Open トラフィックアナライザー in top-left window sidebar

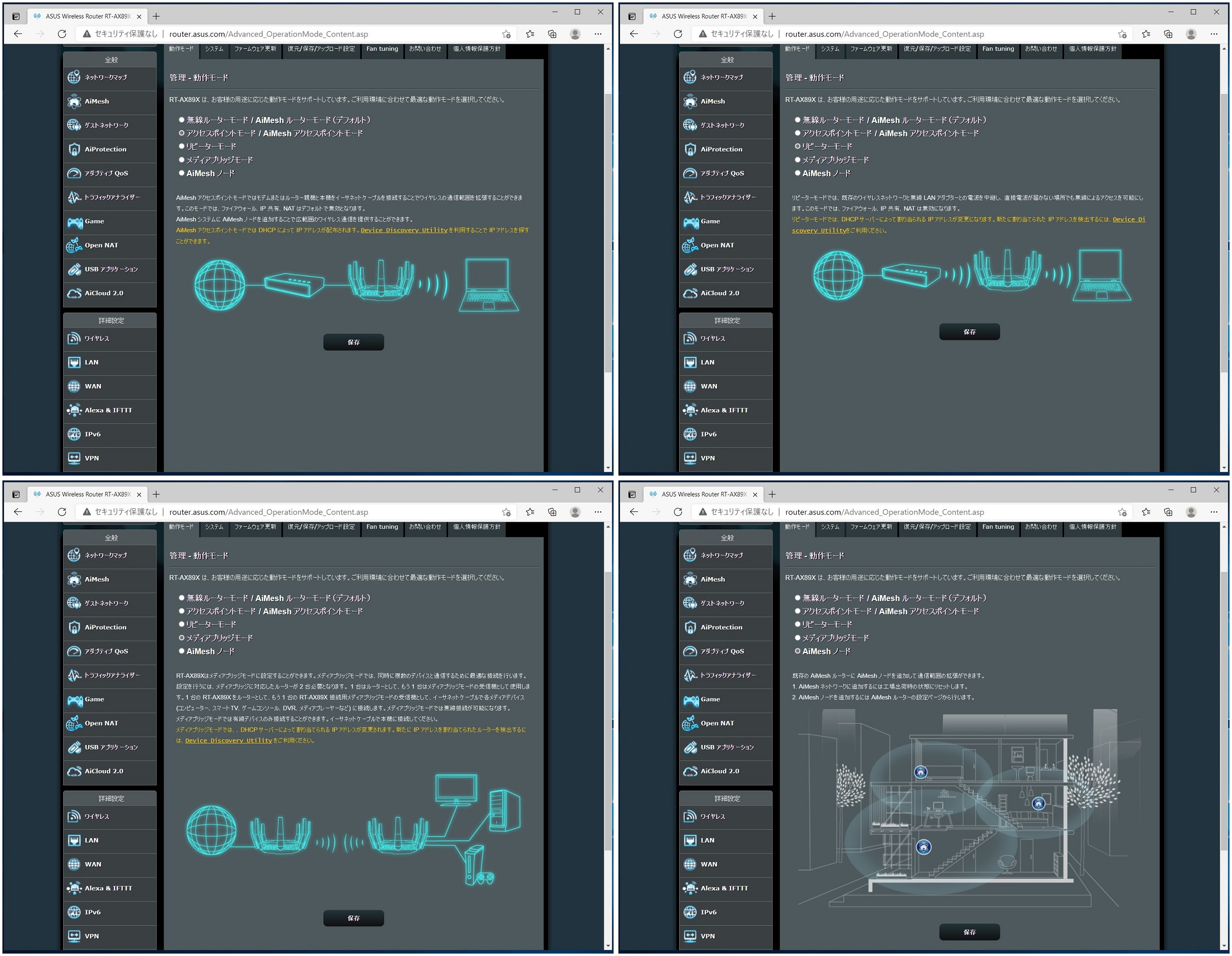tap(110, 198)
